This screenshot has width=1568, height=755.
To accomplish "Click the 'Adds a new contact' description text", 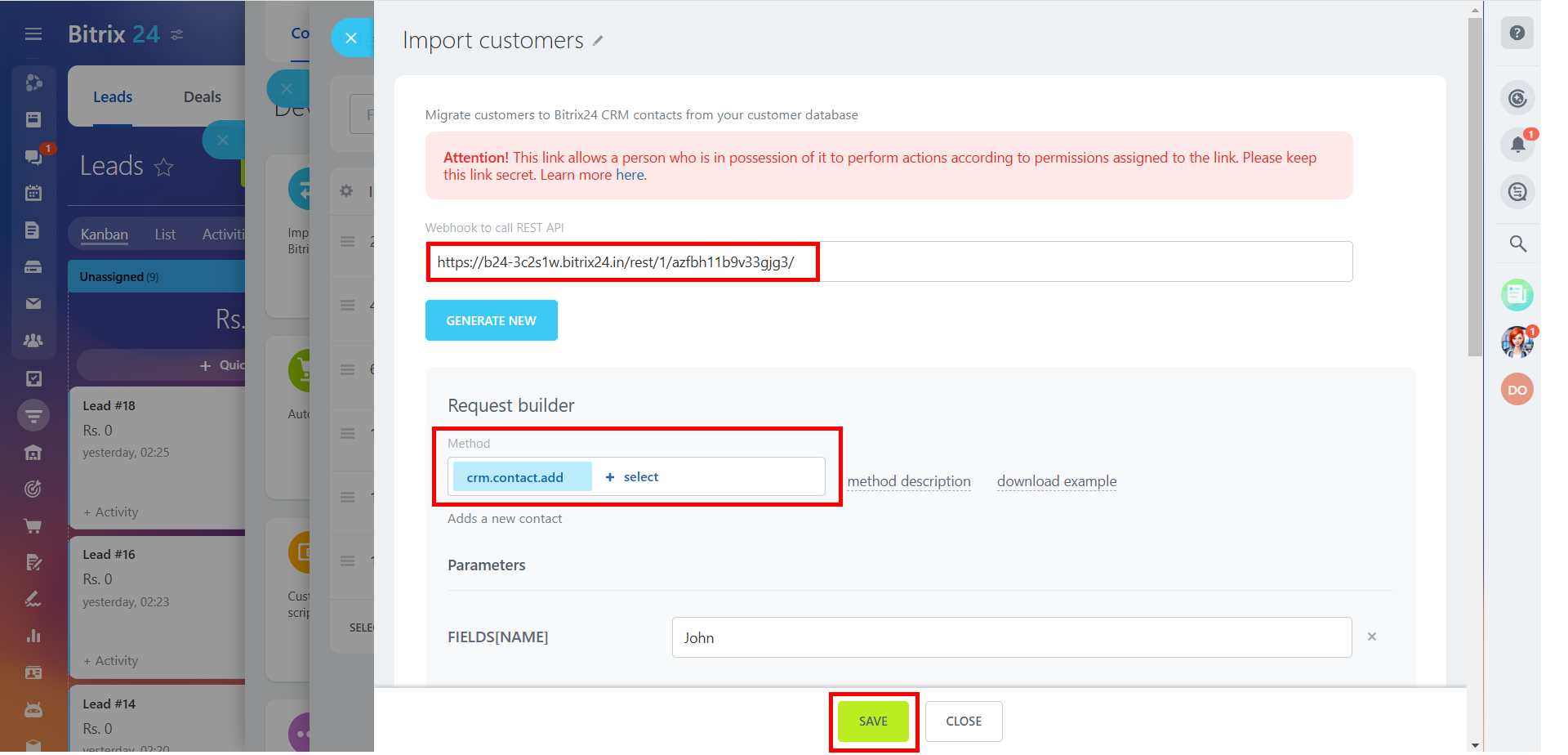I will click(x=505, y=519).
